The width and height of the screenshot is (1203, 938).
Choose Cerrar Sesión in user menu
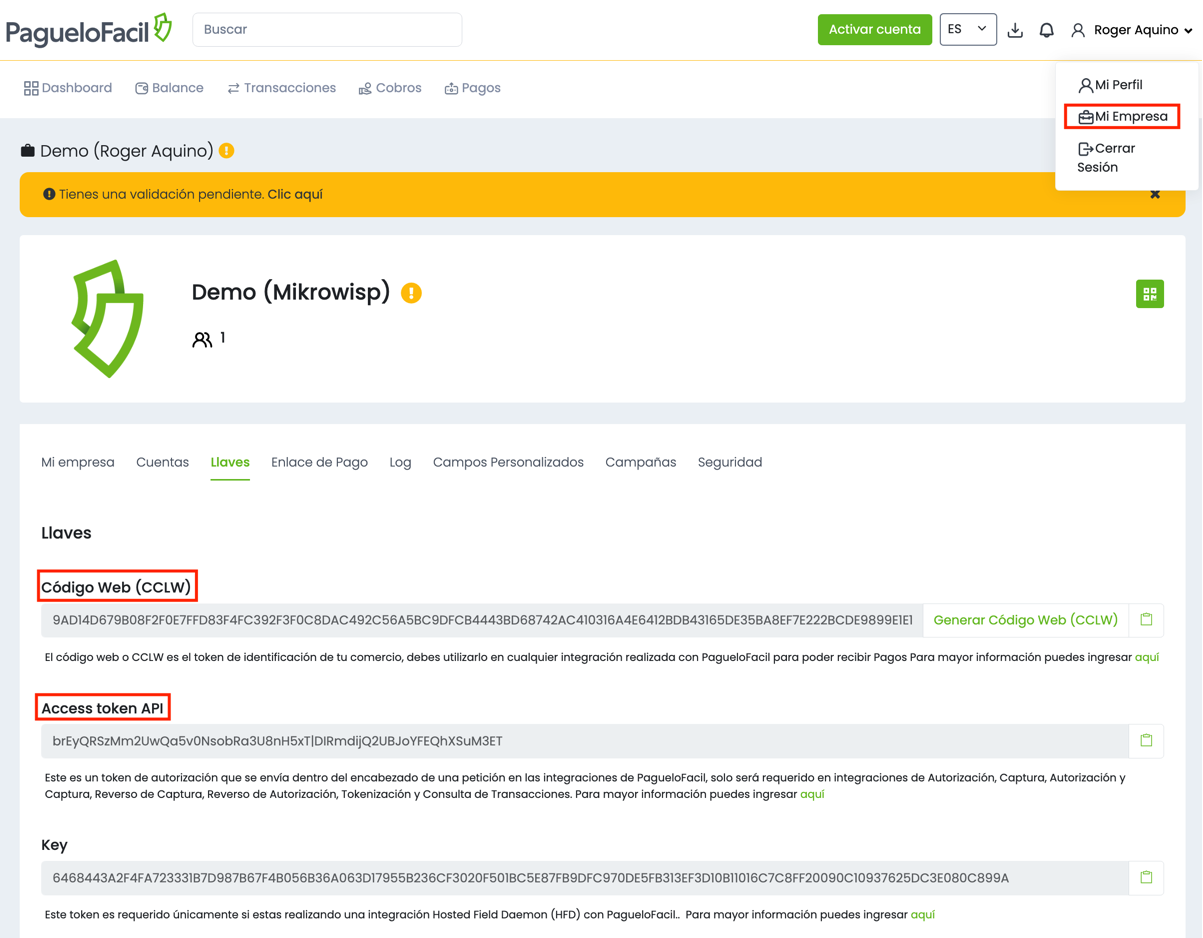[1106, 158]
